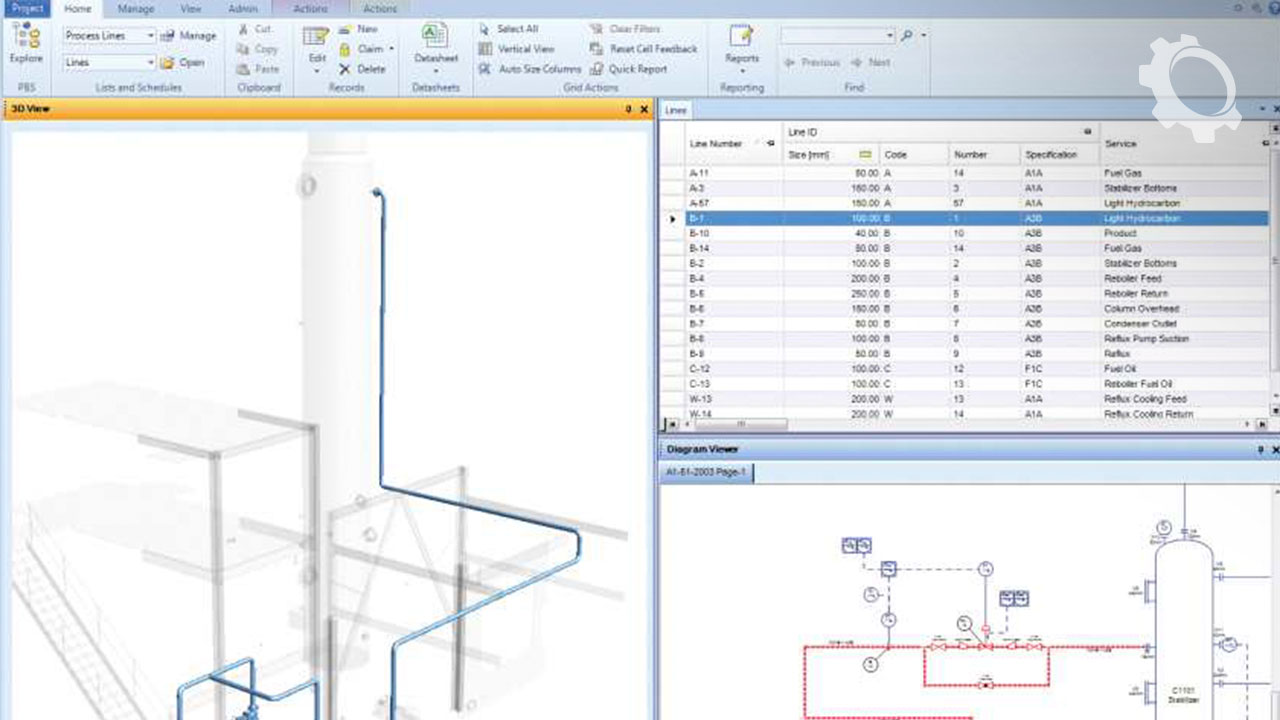Viewport: 1280px width, 720px height.
Task: Open the Lines list dropdown
Action: [151, 62]
